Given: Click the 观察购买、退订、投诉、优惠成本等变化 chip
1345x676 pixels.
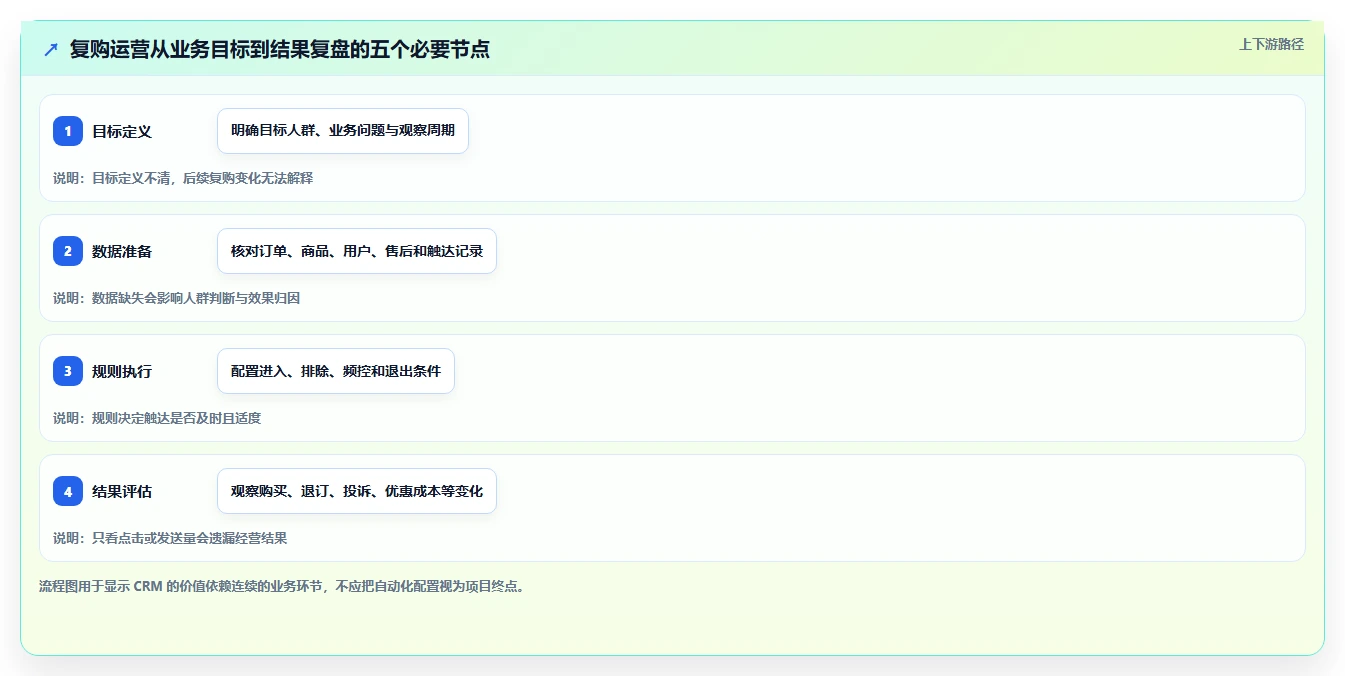Looking at the screenshot, I should point(357,491).
